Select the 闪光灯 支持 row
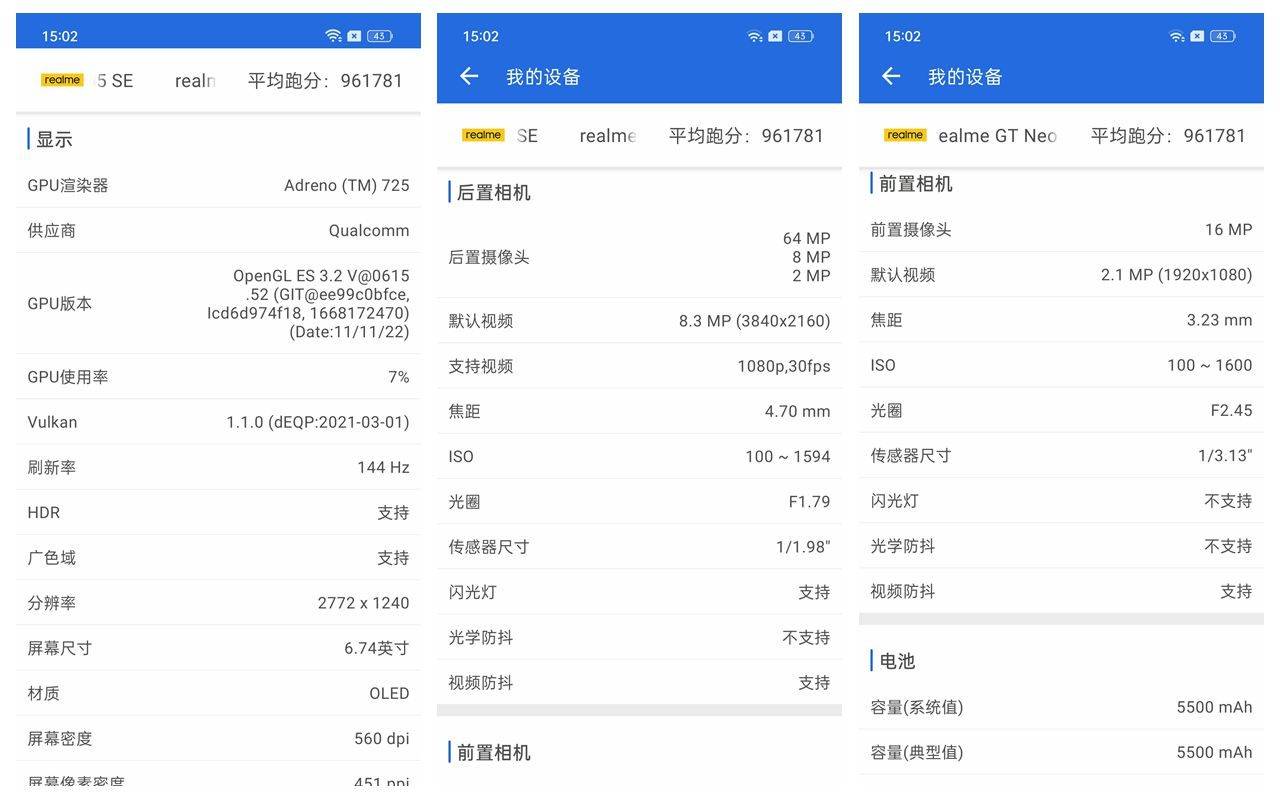This screenshot has width=1280, height=800. [x=639, y=592]
